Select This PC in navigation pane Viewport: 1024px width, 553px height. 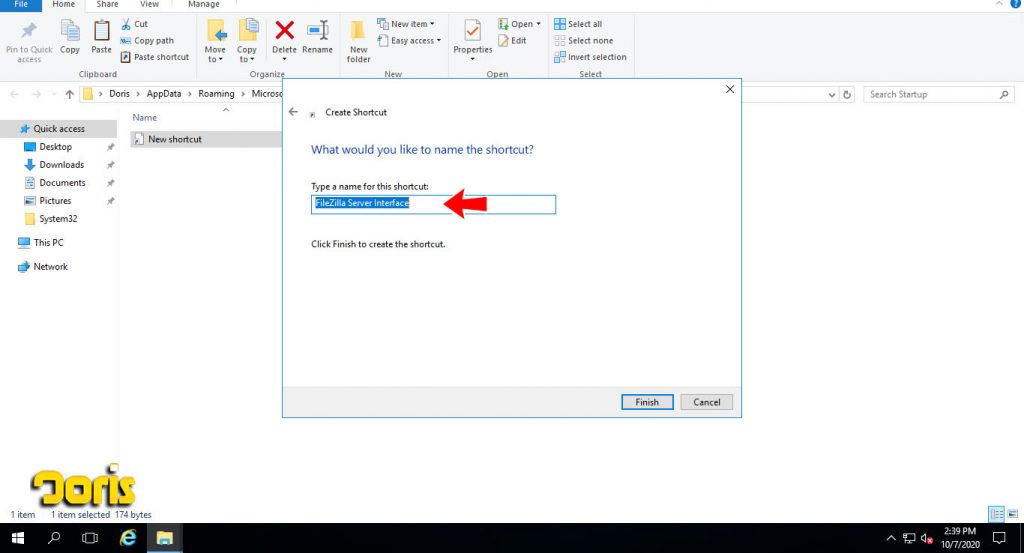pyautogui.click(x=48, y=242)
